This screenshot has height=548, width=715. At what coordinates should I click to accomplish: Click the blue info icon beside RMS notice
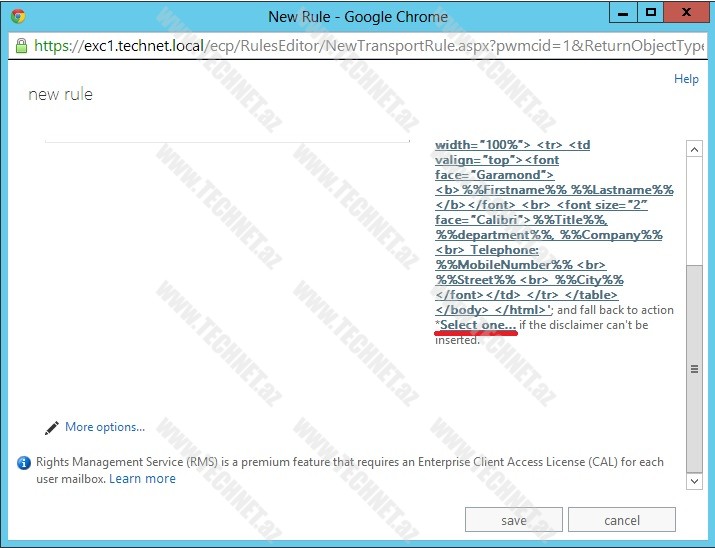[x=24, y=463]
